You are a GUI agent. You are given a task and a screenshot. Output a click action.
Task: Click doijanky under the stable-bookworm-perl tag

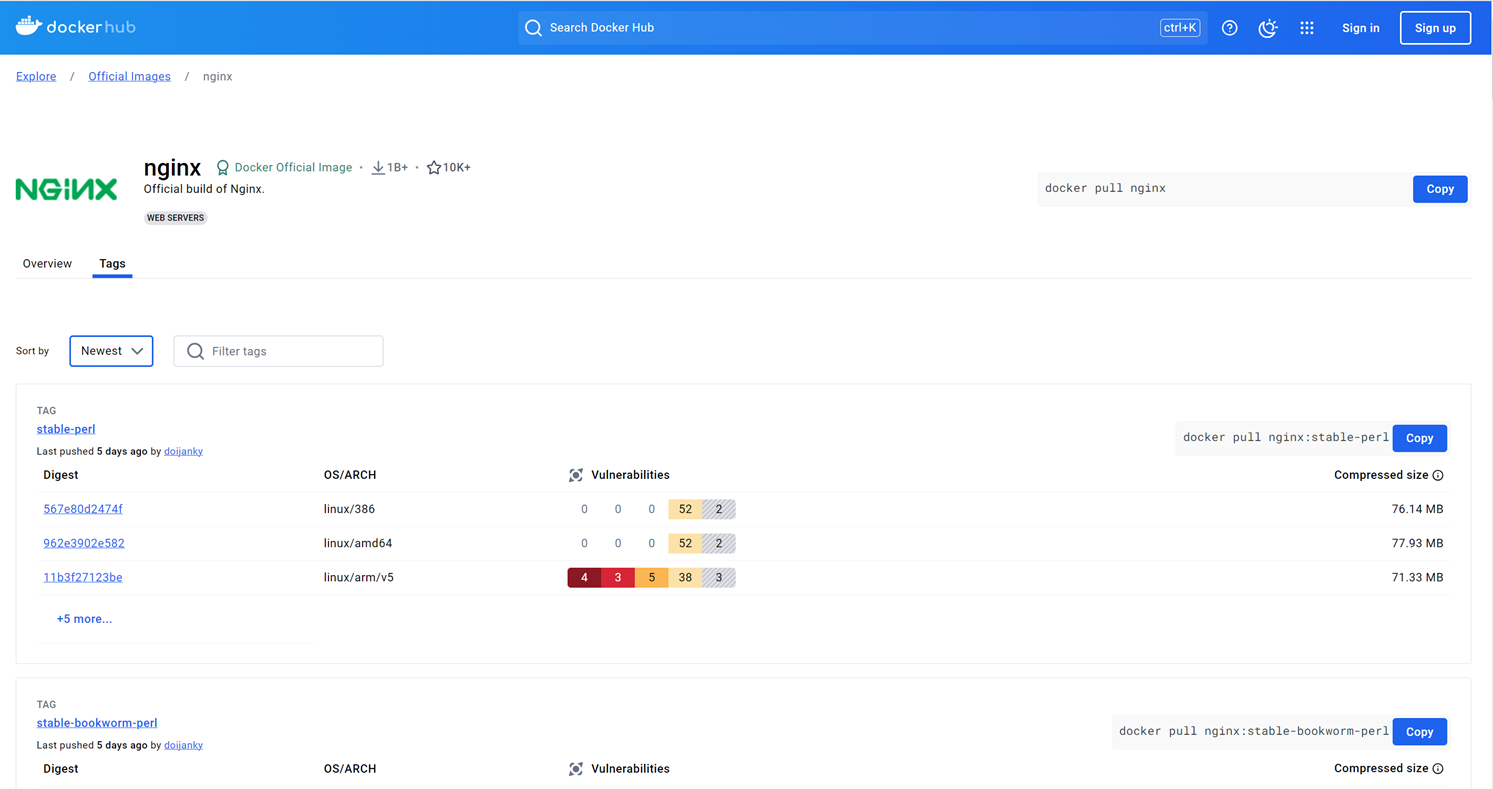coord(183,745)
